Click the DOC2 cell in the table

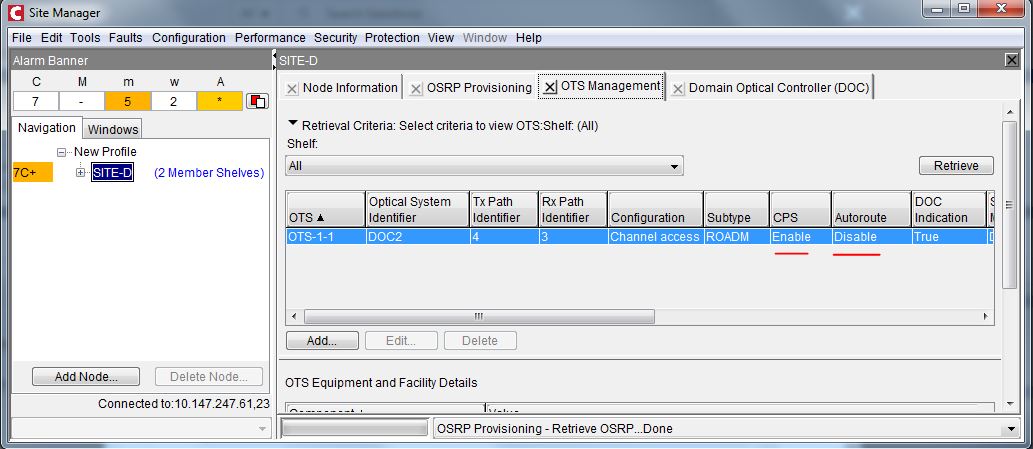[x=418, y=236]
